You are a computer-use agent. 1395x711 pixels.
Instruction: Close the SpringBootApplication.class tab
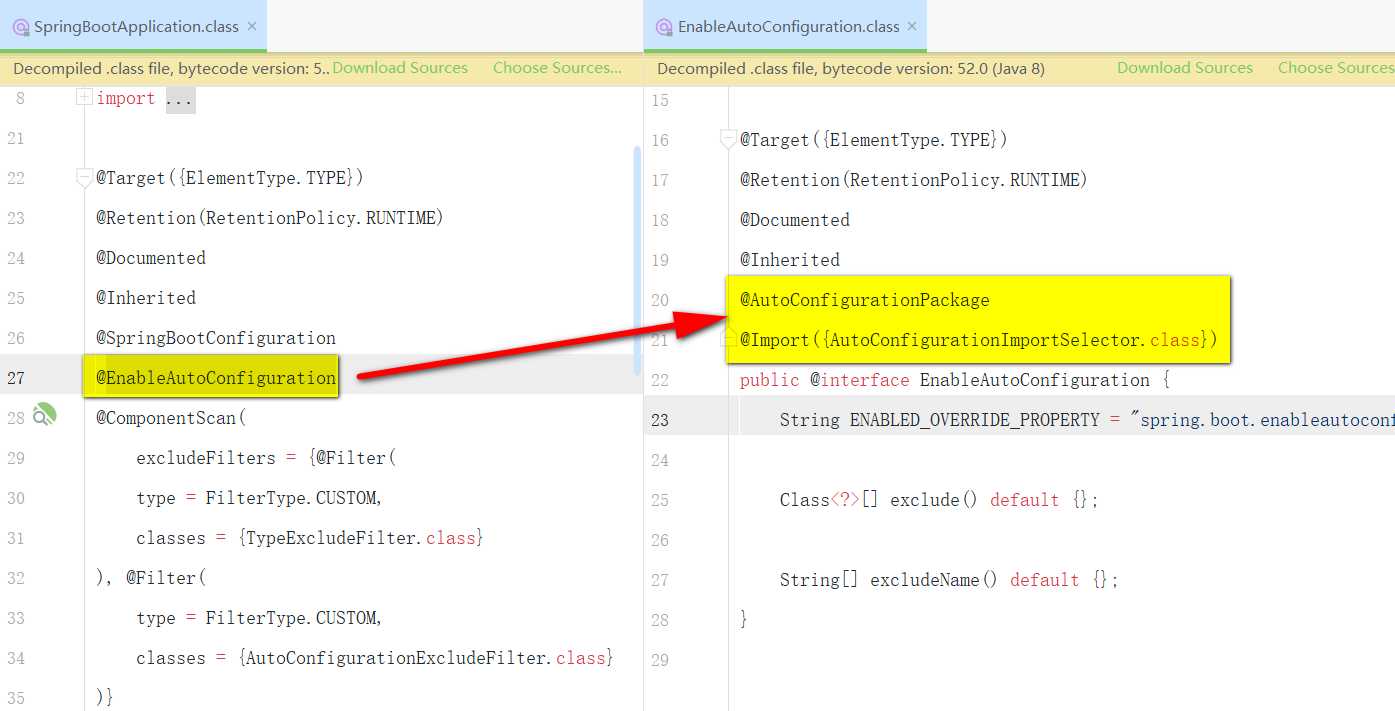point(252,26)
